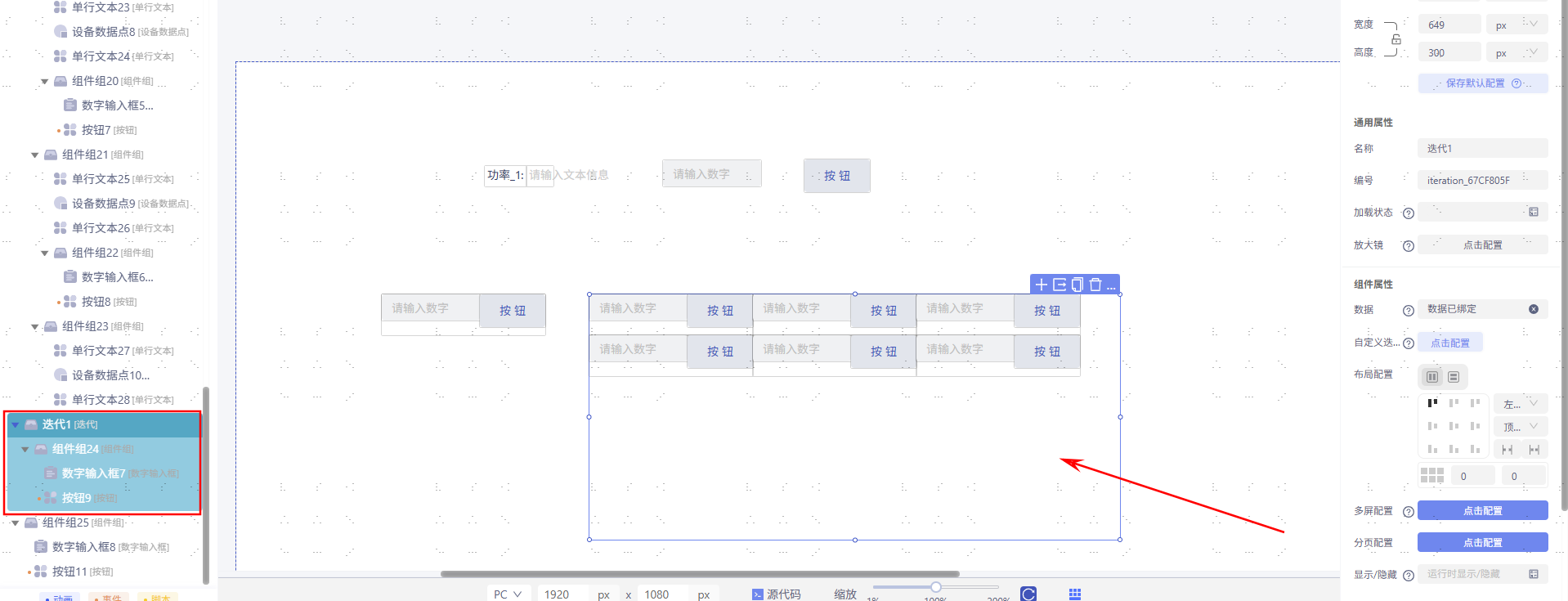Screen dimensions: 1568x601
Task: Click 点击配置 for 分页配置
Action: [x=1483, y=542]
